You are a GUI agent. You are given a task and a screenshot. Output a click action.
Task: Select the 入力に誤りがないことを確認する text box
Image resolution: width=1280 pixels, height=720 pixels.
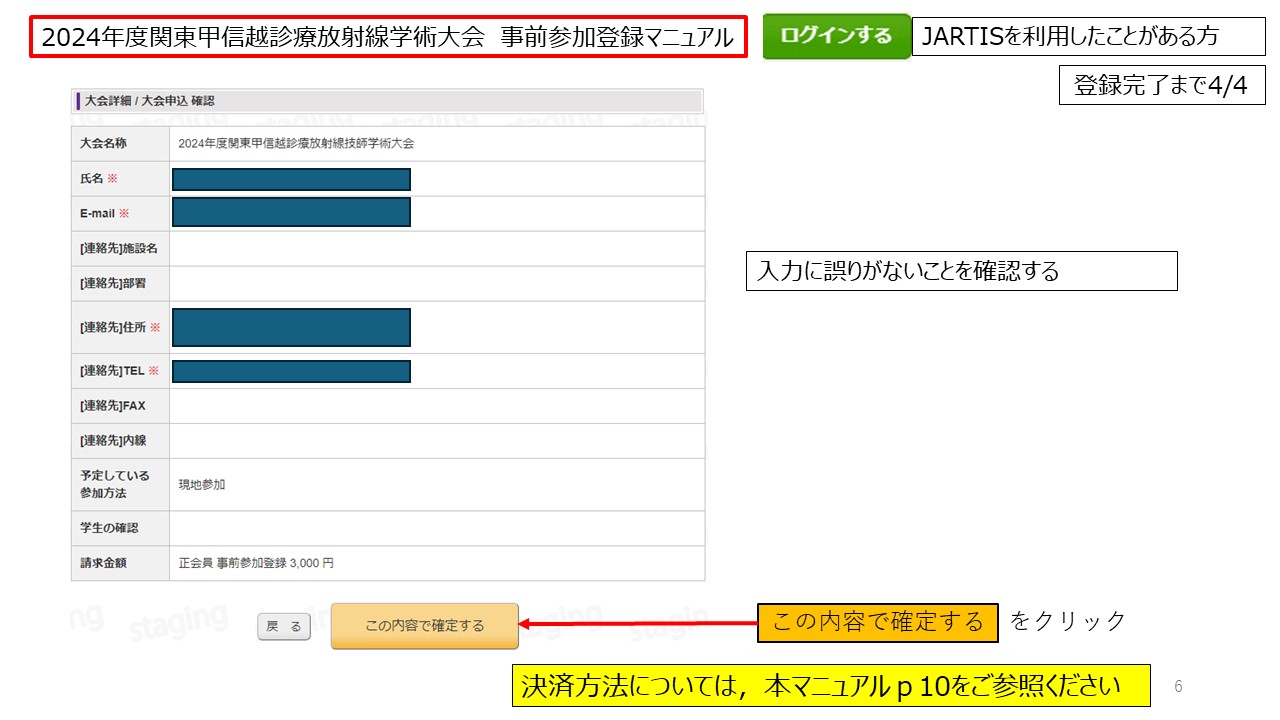click(961, 271)
